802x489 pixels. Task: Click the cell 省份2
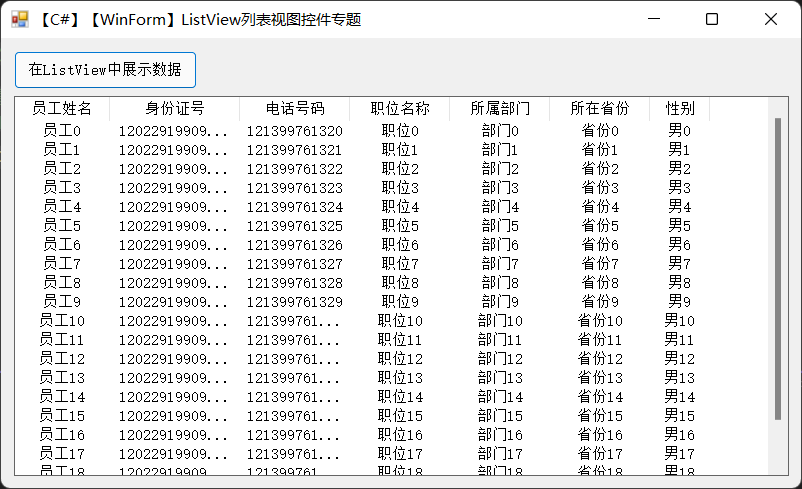click(x=600, y=169)
